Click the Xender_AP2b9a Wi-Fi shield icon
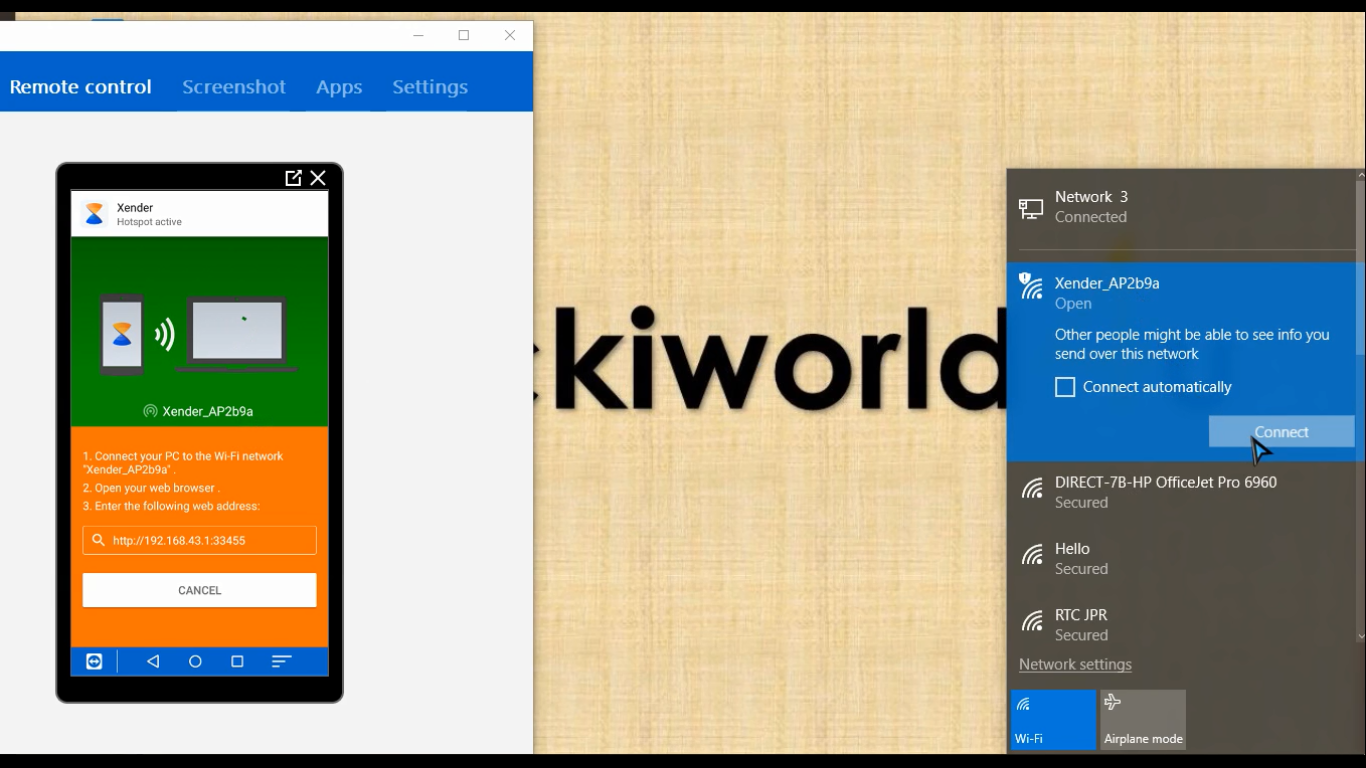The width and height of the screenshot is (1366, 768). (x=1031, y=285)
